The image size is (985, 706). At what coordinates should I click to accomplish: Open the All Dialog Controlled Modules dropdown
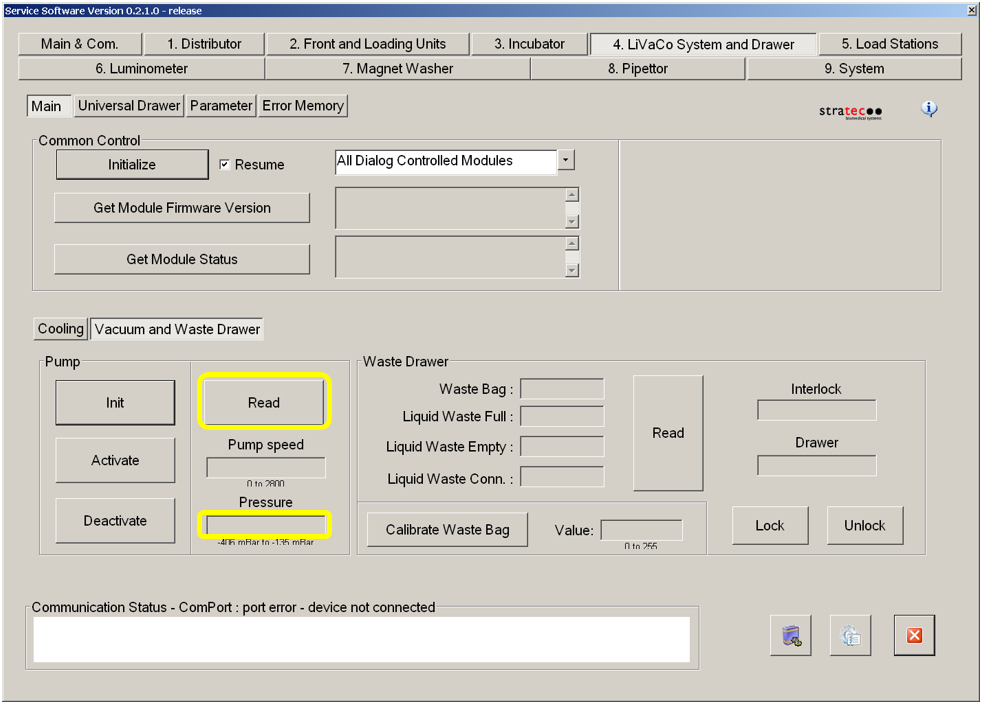point(567,160)
